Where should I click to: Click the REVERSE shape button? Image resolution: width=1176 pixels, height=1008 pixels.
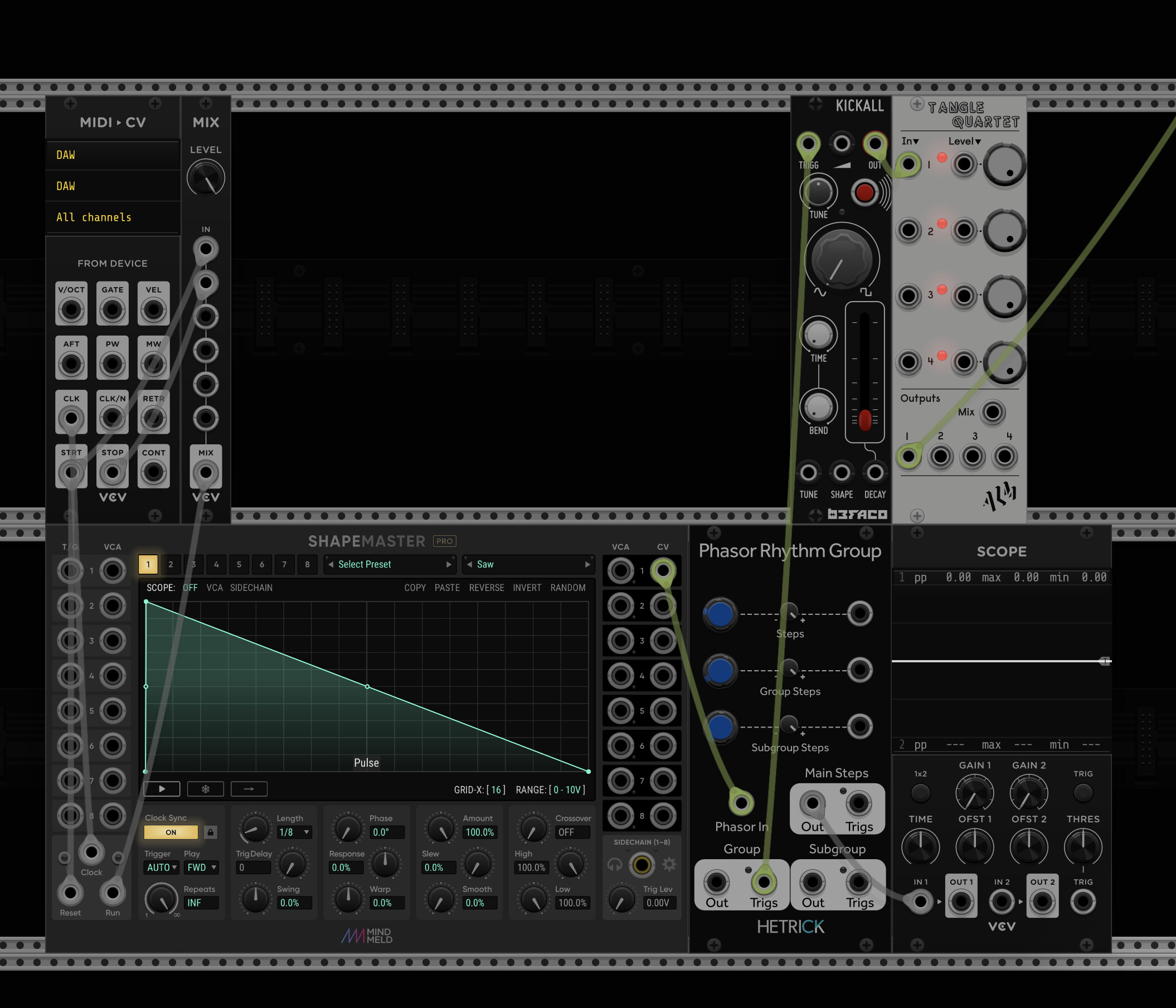pyautogui.click(x=486, y=588)
